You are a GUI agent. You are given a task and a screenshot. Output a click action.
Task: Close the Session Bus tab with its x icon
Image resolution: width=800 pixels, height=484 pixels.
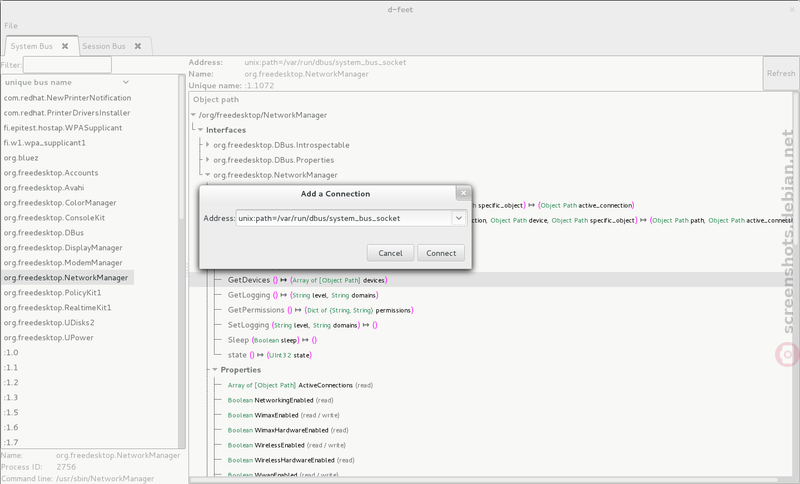tap(138, 46)
